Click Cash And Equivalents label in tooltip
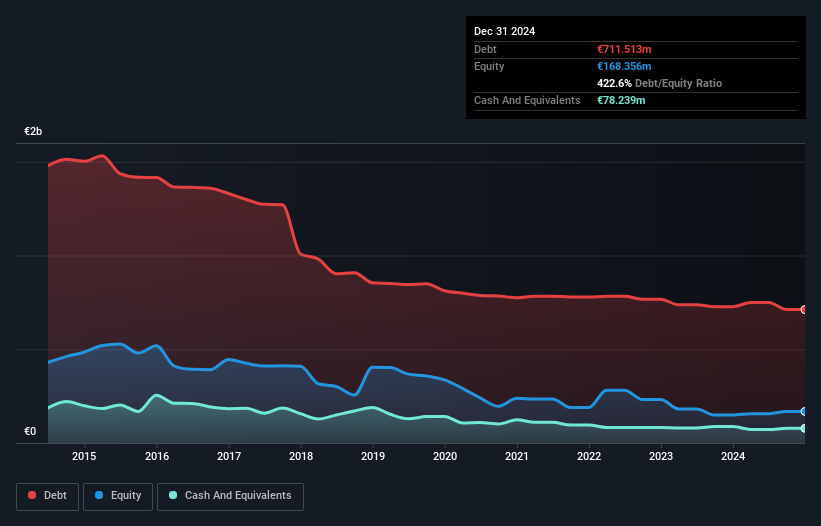 click(x=527, y=100)
